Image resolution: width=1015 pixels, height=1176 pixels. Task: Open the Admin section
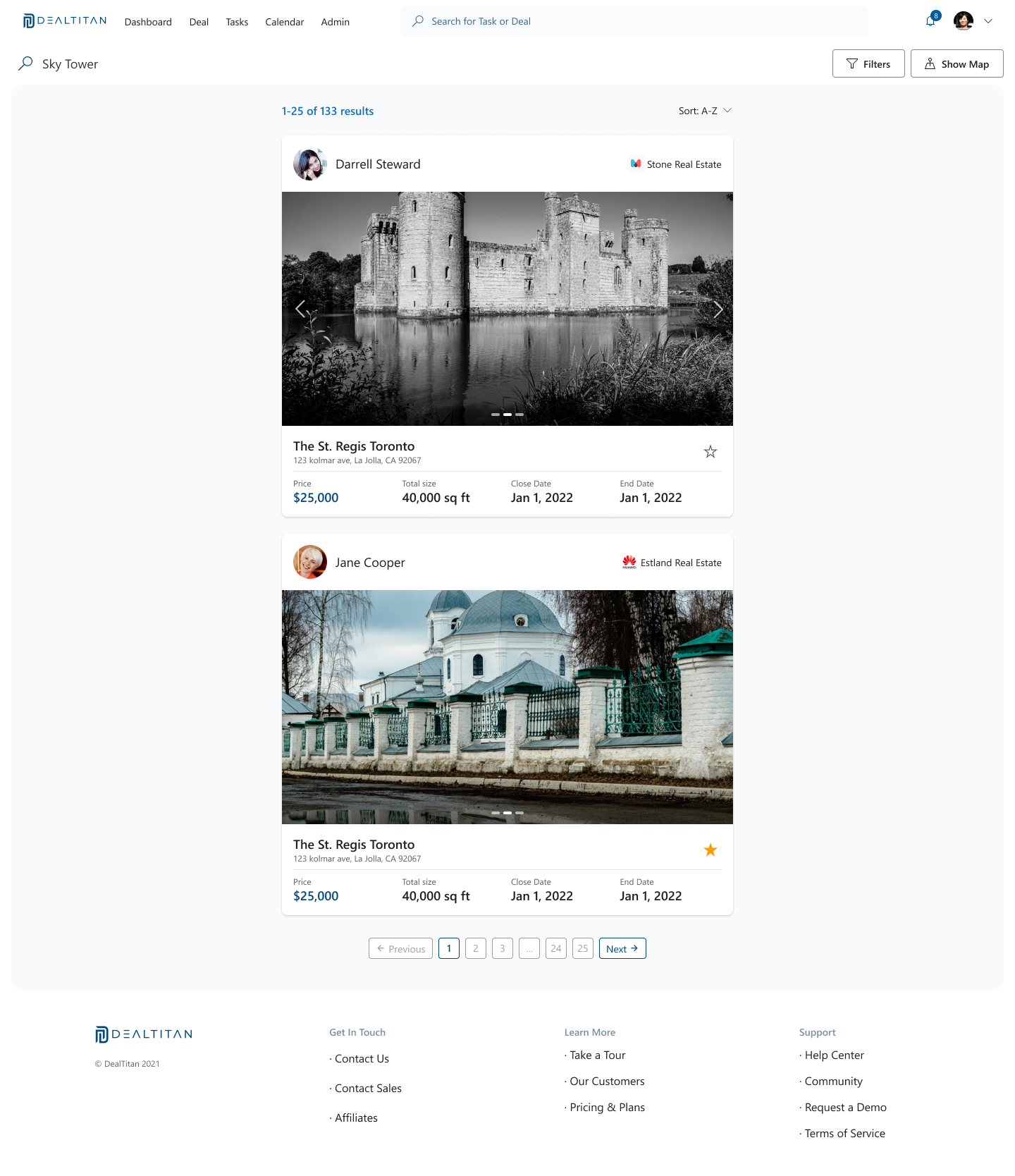point(336,22)
